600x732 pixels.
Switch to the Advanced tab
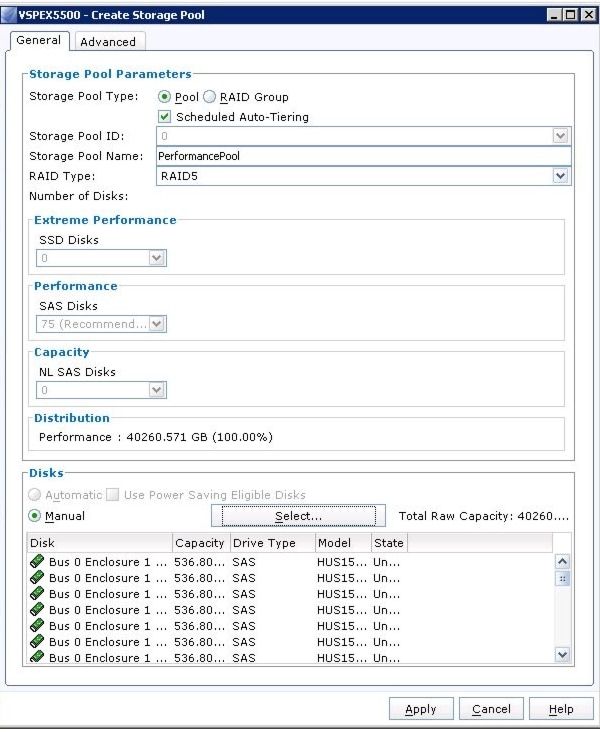pos(108,41)
